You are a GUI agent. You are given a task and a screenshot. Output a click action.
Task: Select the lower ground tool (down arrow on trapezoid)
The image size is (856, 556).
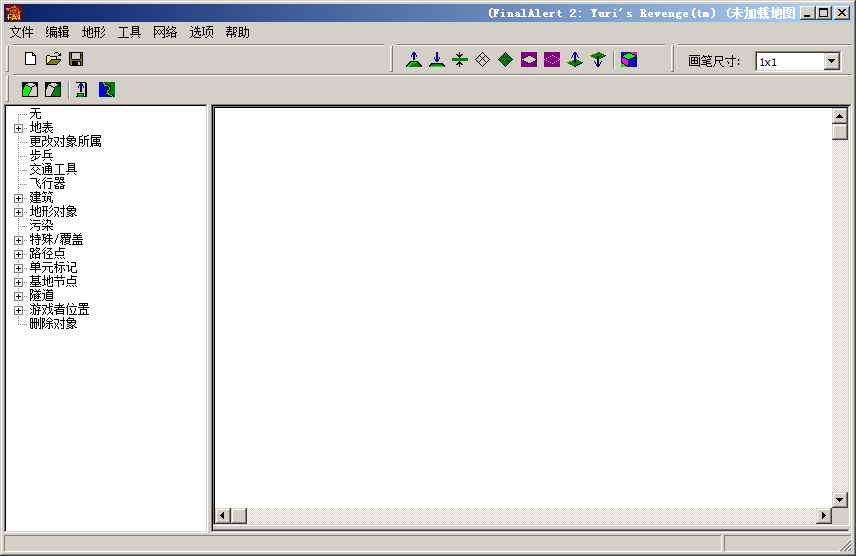(437, 60)
